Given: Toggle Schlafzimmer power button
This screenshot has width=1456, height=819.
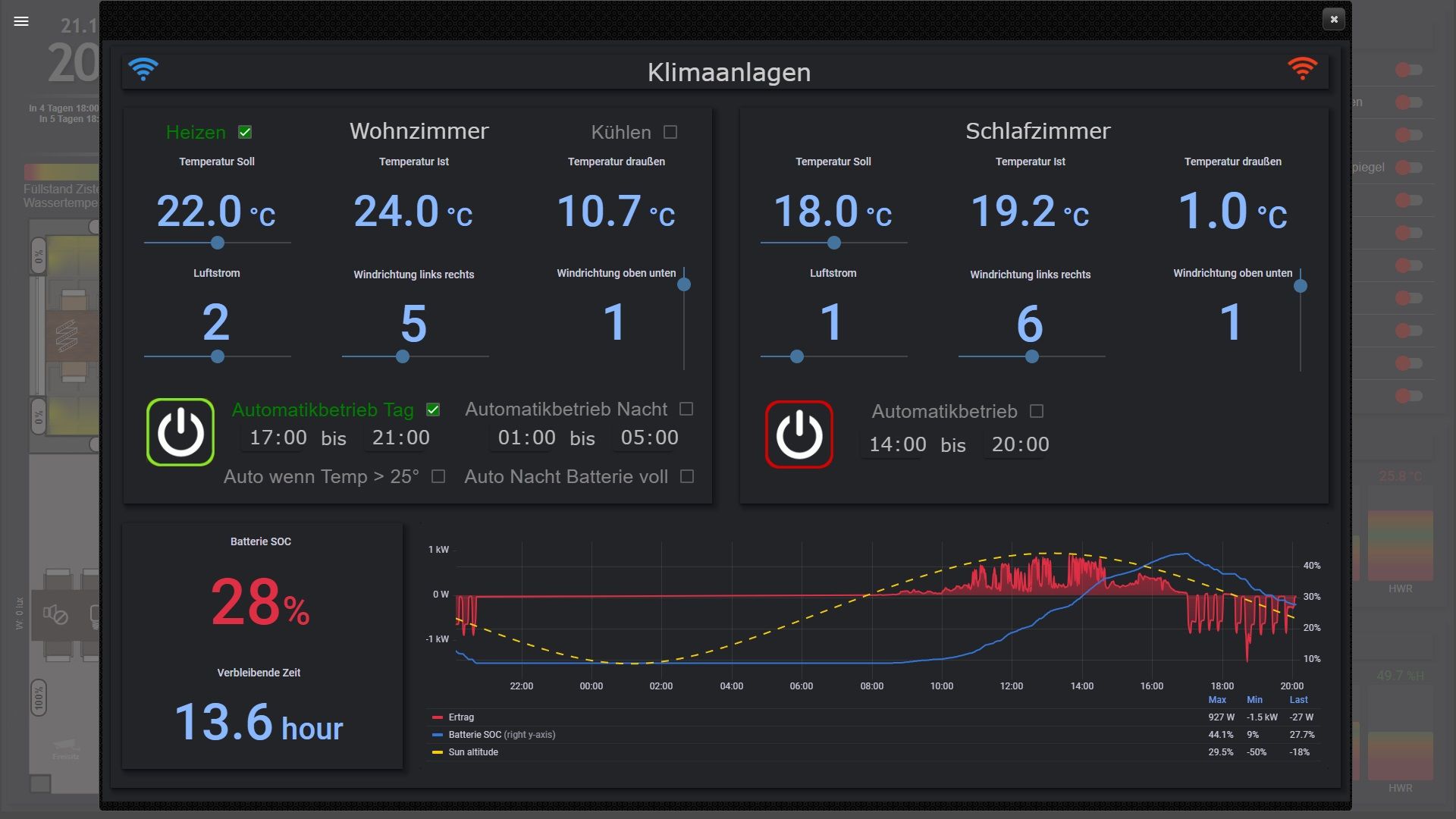Looking at the screenshot, I should pos(799,435).
